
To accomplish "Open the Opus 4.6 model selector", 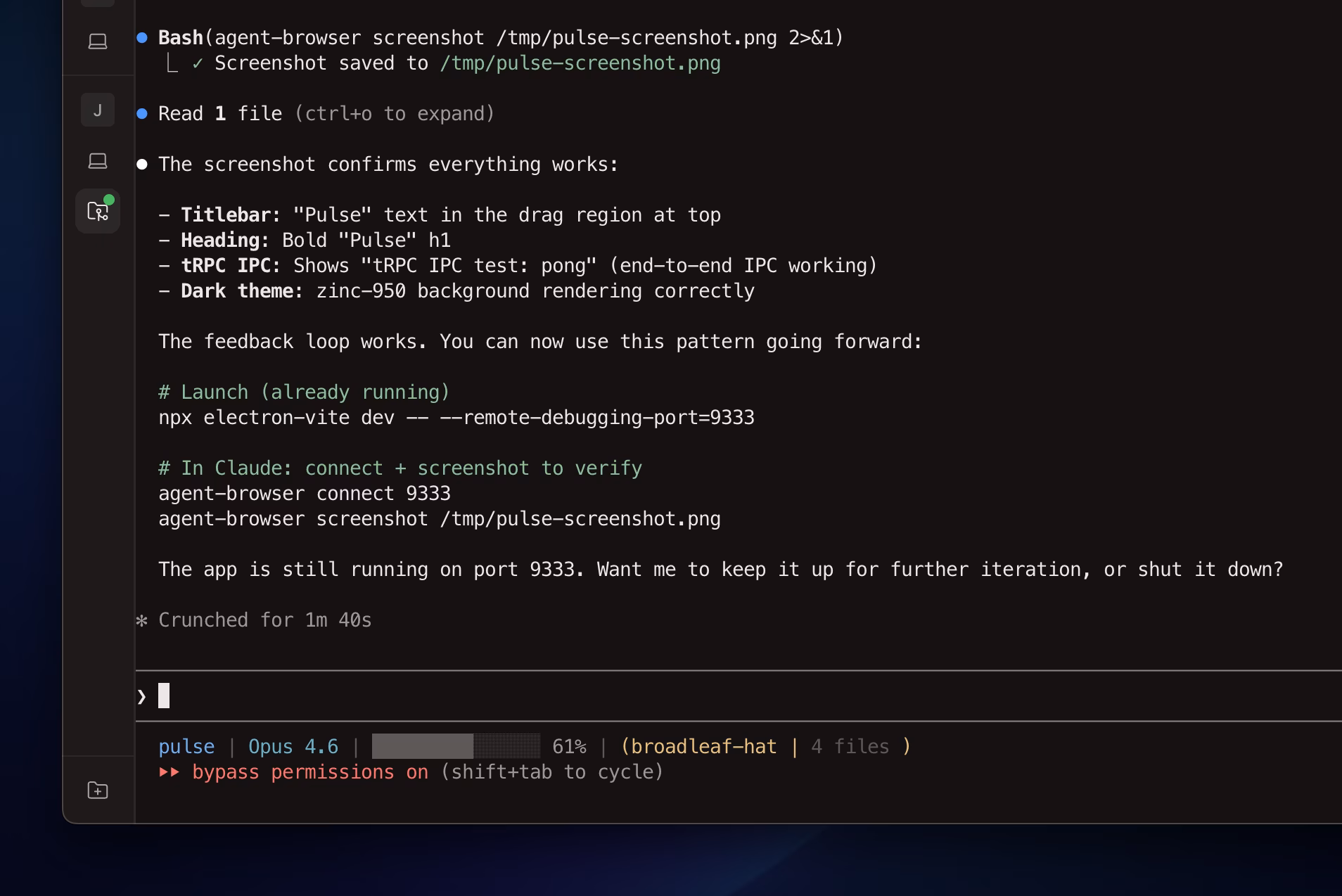I will point(293,747).
